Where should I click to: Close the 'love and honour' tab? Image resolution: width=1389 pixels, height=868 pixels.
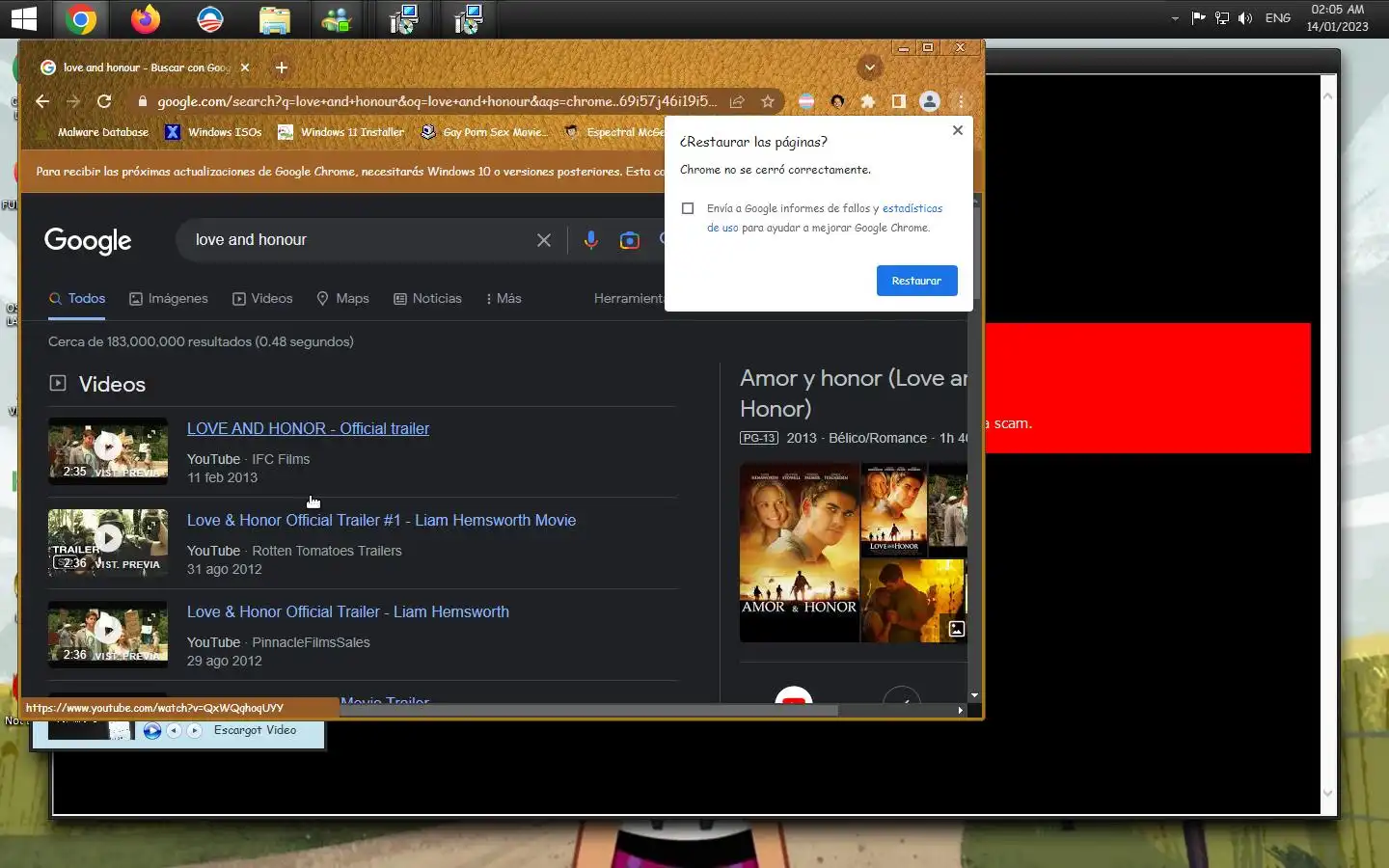coord(245,68)
